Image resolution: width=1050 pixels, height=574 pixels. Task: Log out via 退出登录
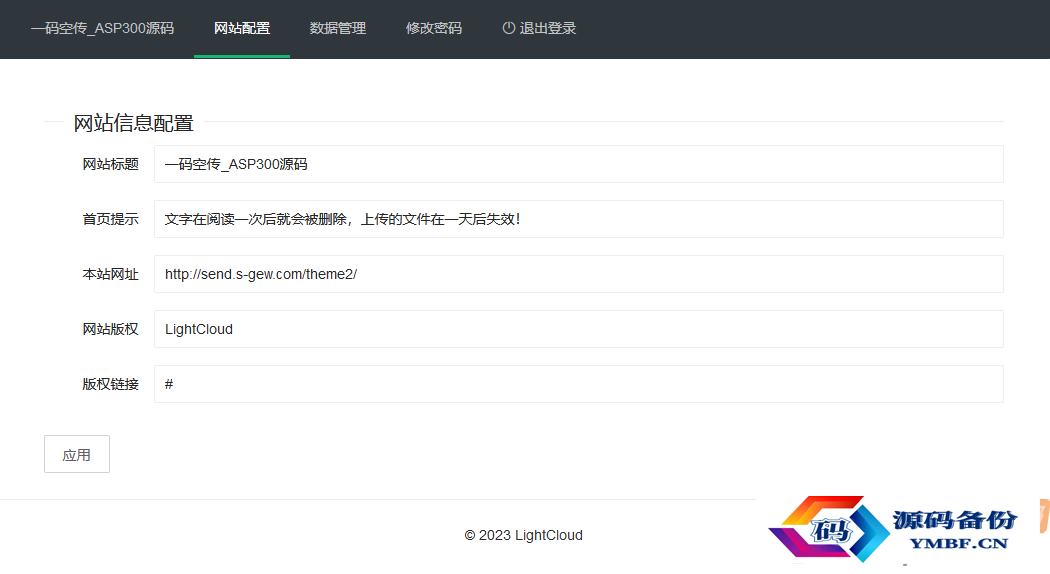tap(539, 28)
